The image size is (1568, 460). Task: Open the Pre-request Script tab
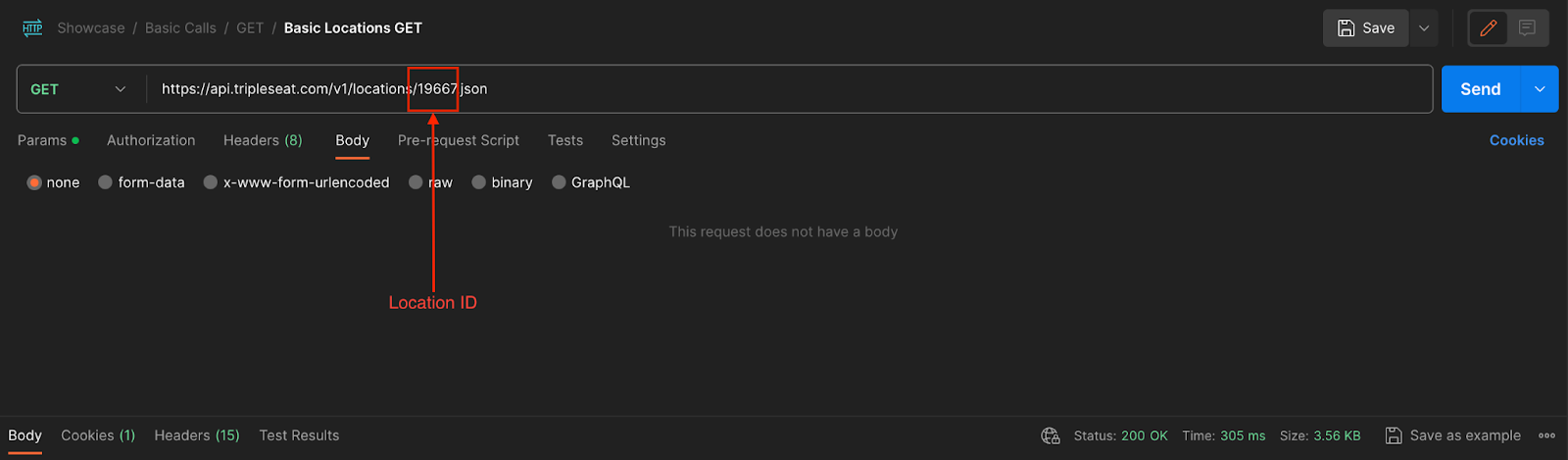pos(459,140)
